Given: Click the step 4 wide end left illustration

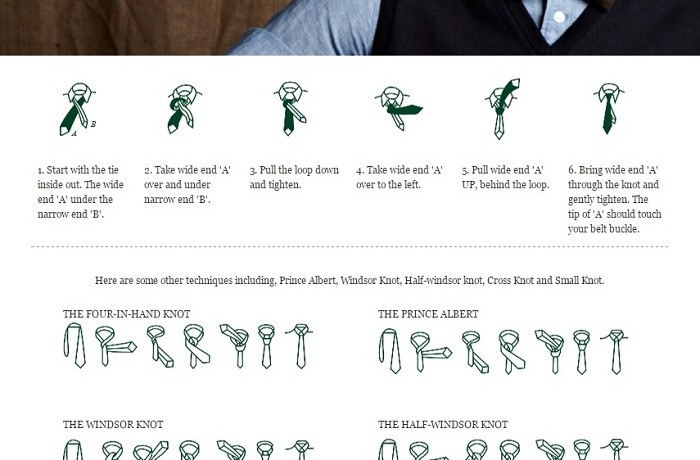Looking at the screenshot, I should (398, 109).
